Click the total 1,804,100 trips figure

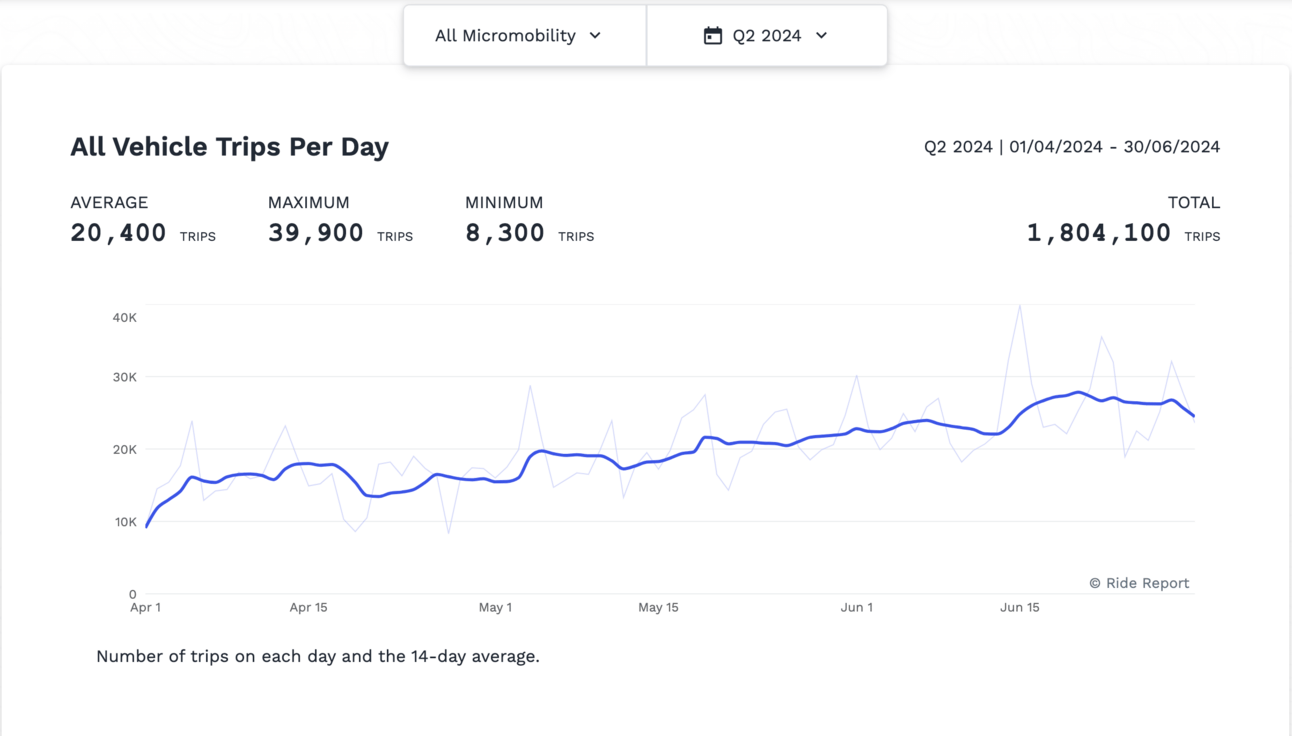click(x=1098, y=233)
